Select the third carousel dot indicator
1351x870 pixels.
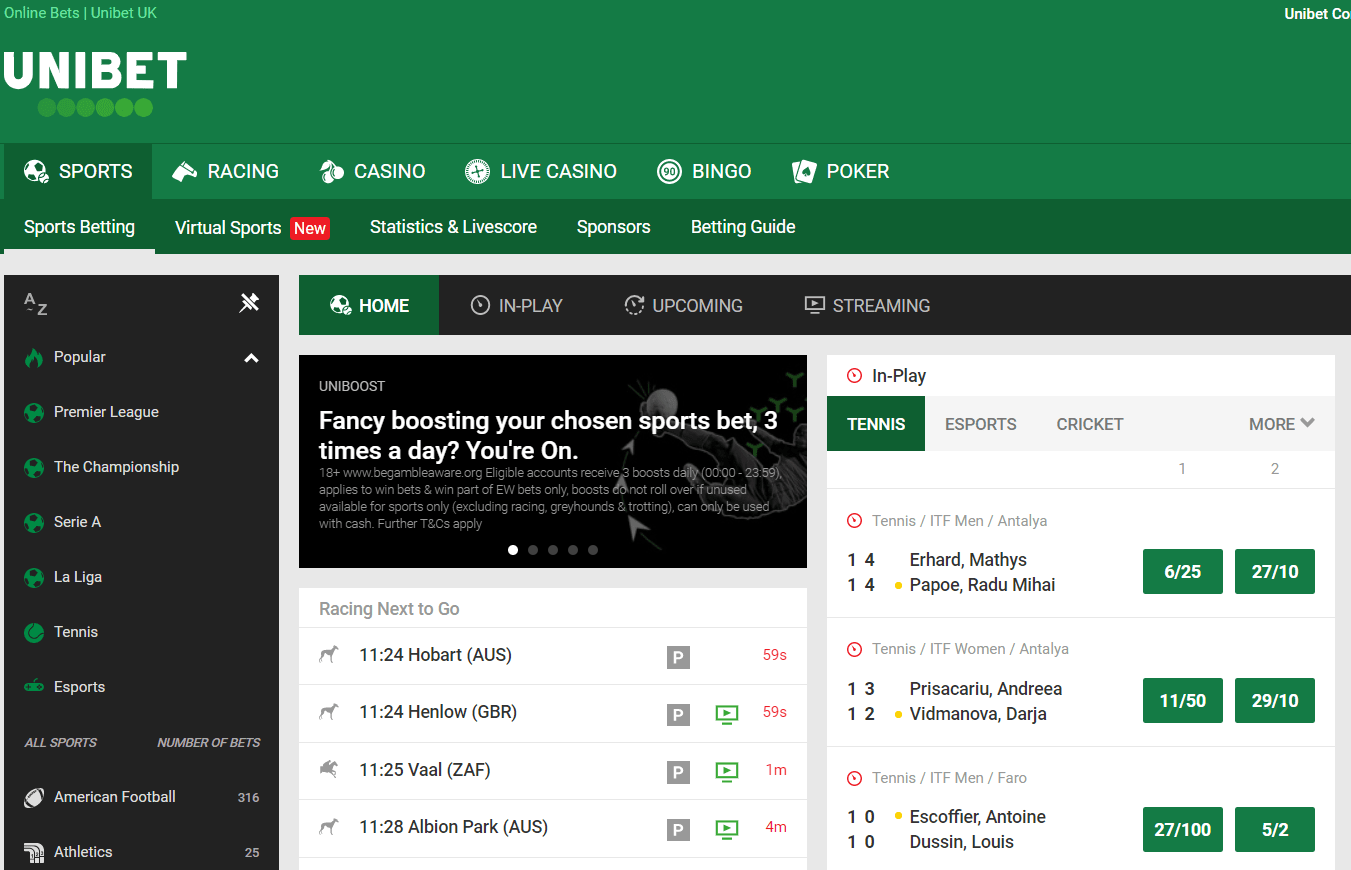point(553,550)
